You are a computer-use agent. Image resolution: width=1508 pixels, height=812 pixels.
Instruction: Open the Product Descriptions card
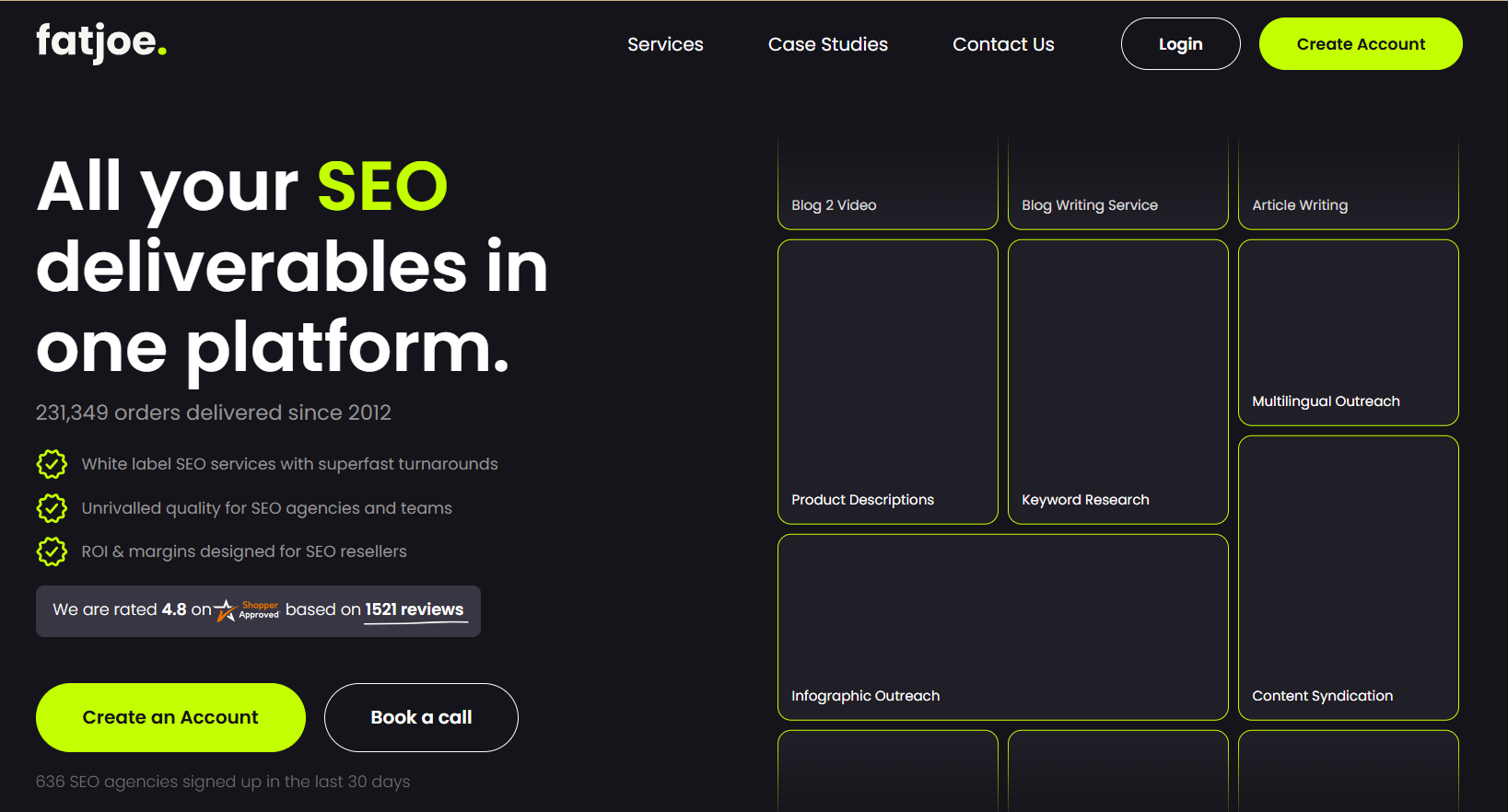(x=887, y=382)
